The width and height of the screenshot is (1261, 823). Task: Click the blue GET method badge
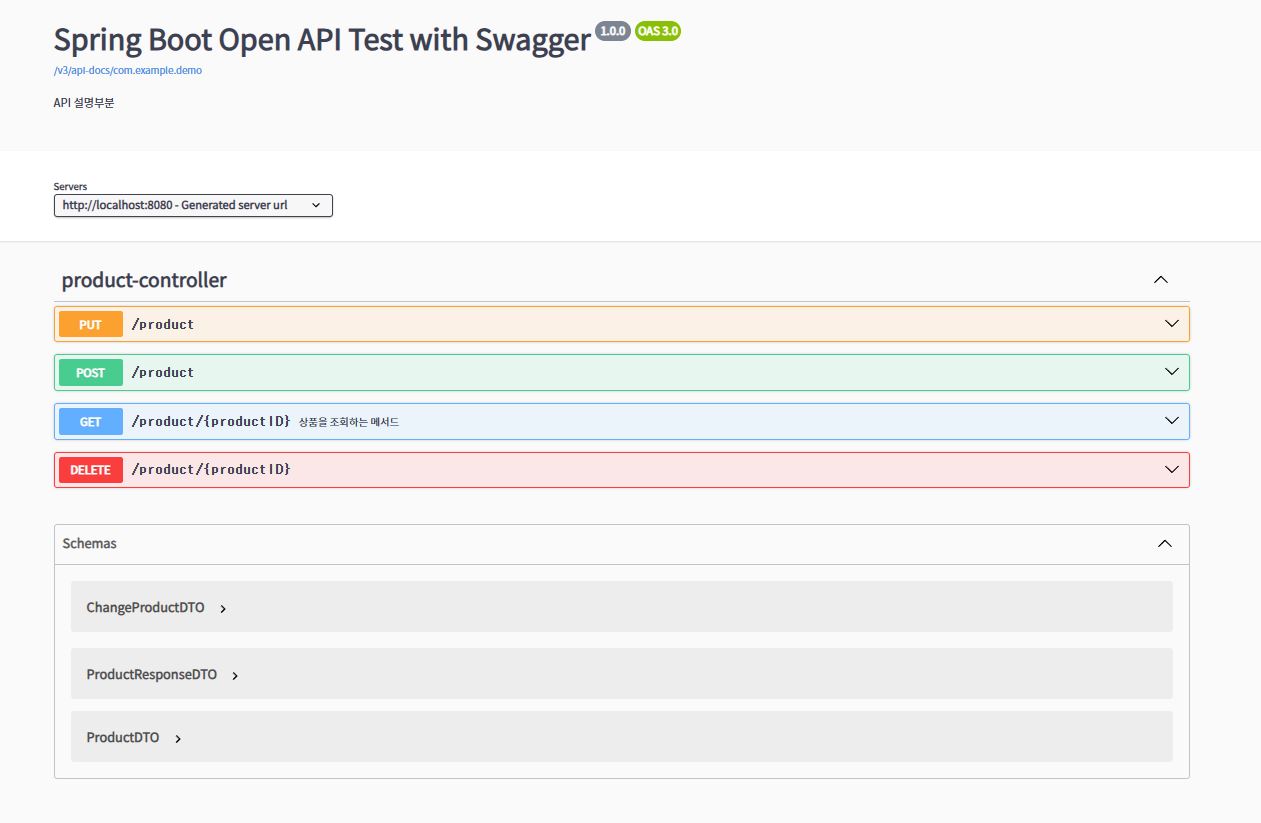coord(91,421)
